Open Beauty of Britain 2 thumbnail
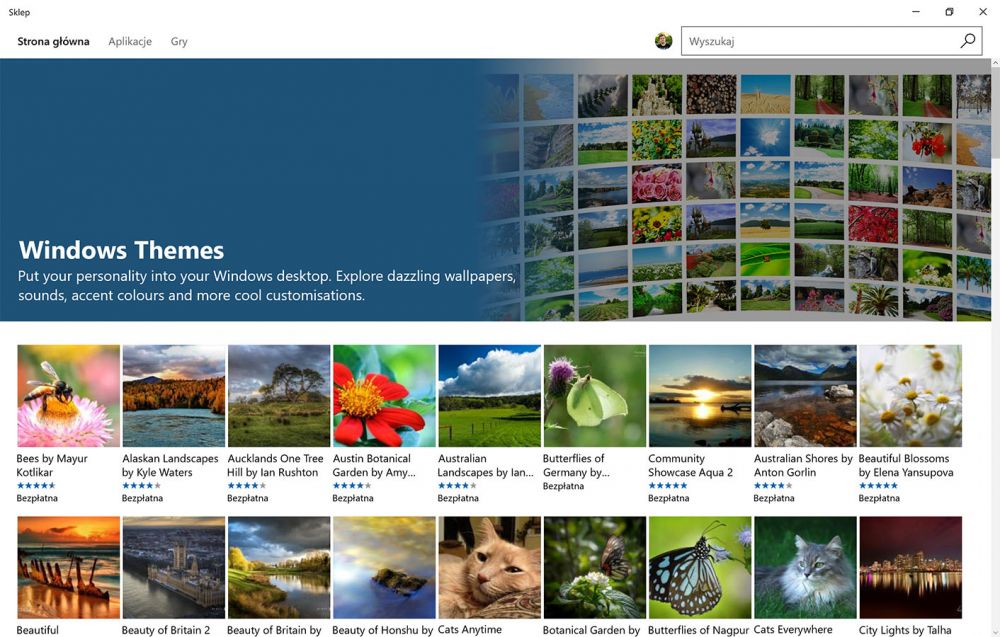 (x=173, y=567)
